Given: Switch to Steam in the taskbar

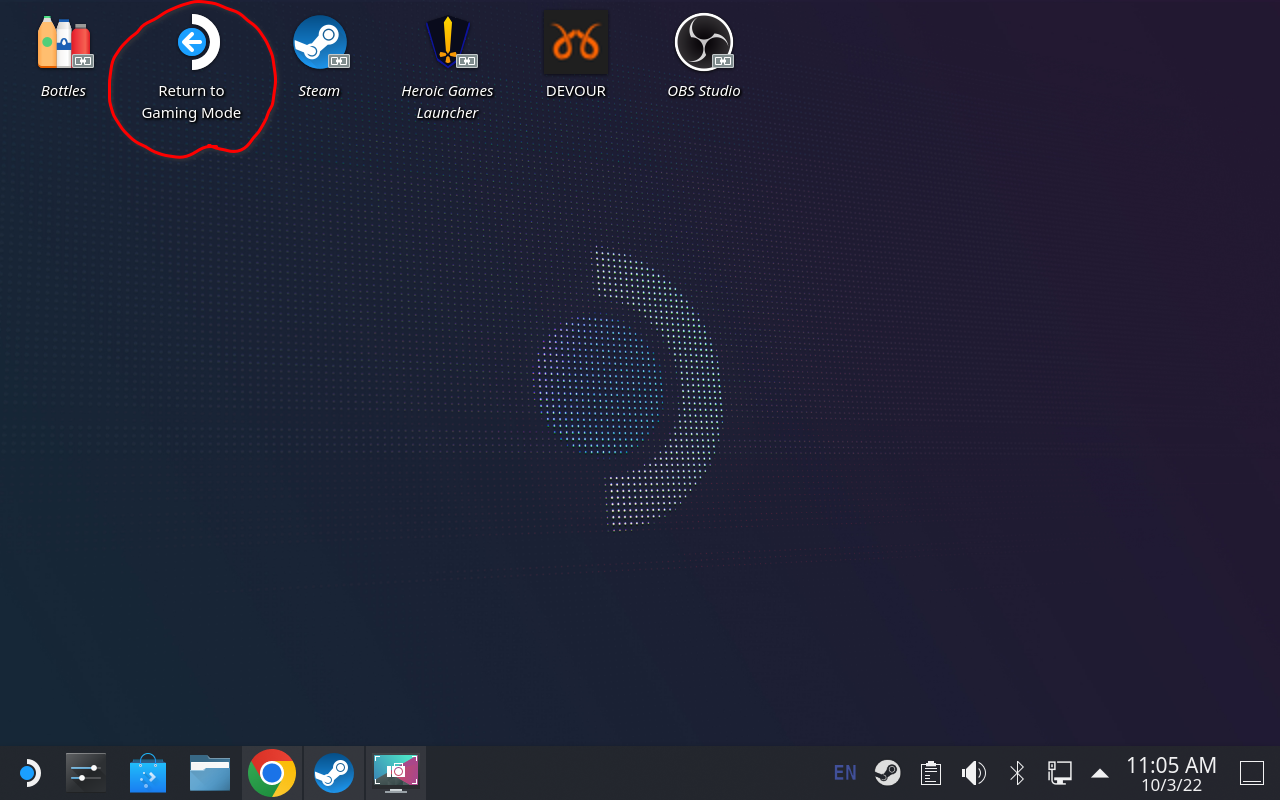Looking at the screenshot, I should (x=334, y=773).
